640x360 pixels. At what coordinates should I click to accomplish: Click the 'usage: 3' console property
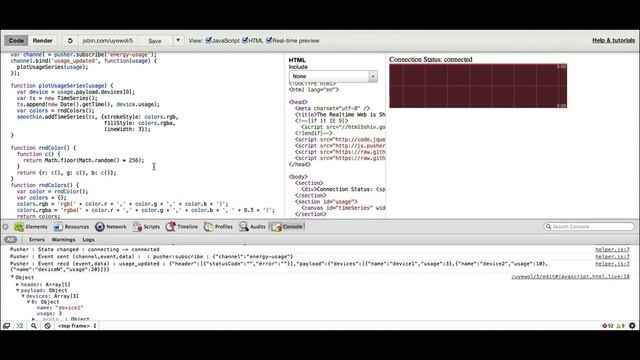49,313
